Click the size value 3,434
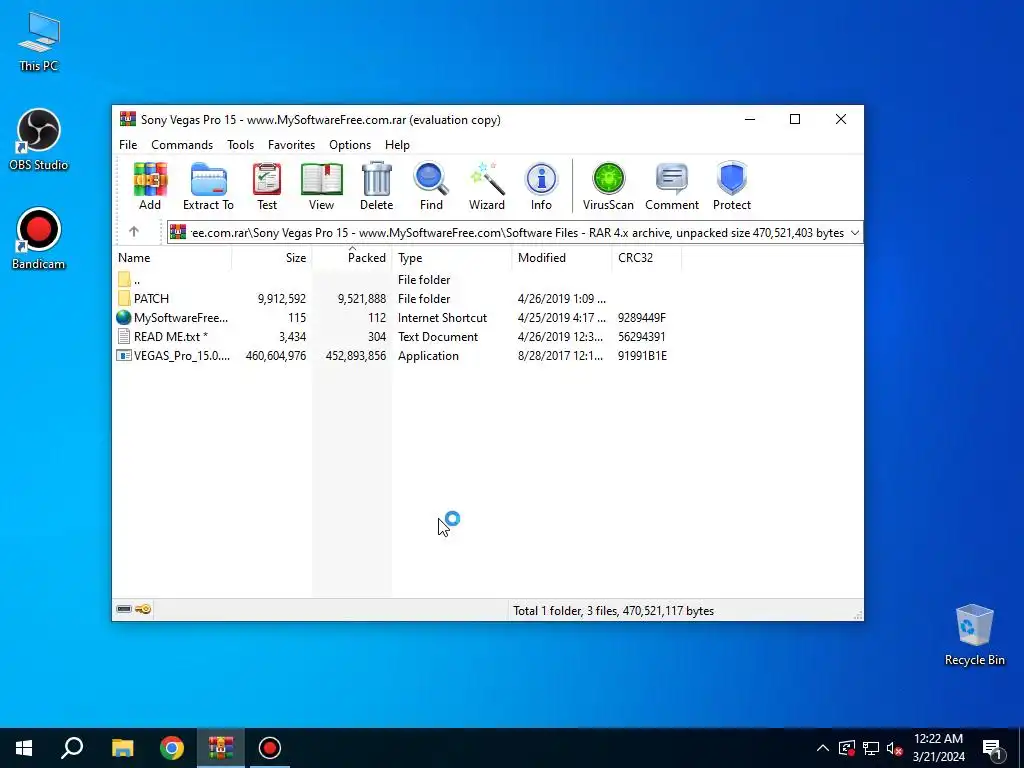Viewport: 1024px width, 768px height. click(x=293, y=337)
